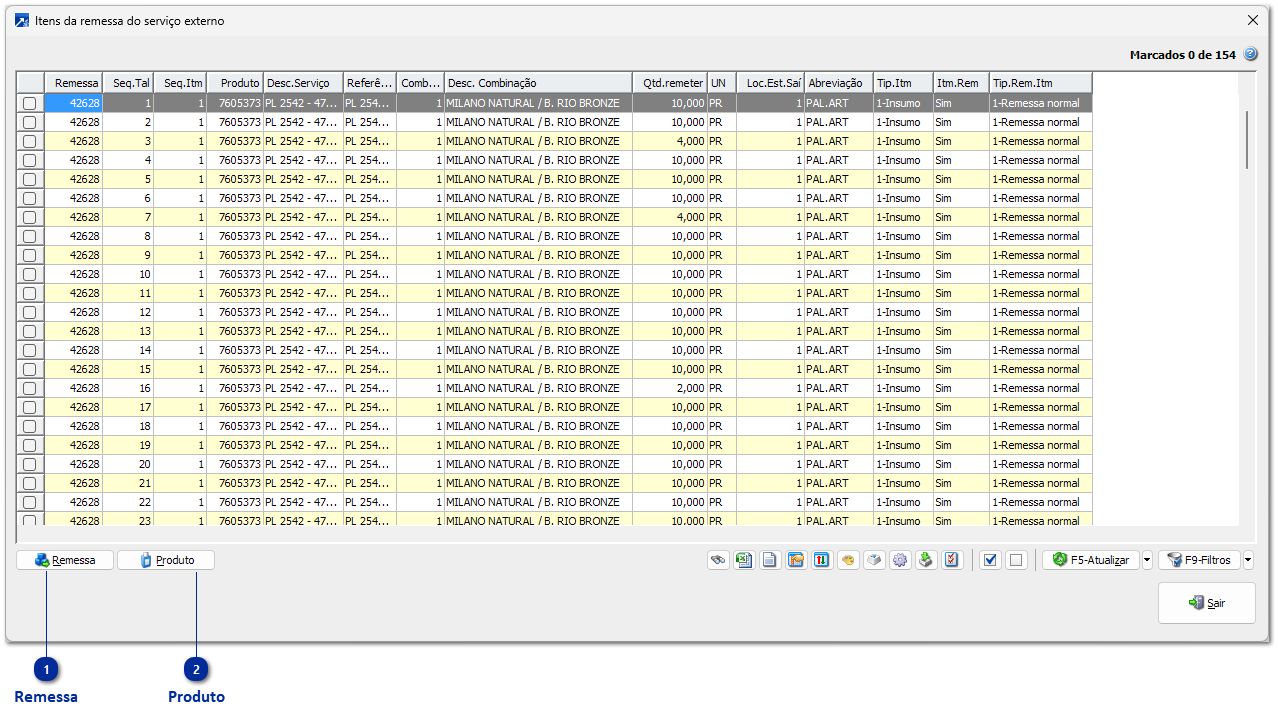This screenshot has width=1278, height=723.
Task: Open the gear settings icon
Action: click(x=900, y=561)
